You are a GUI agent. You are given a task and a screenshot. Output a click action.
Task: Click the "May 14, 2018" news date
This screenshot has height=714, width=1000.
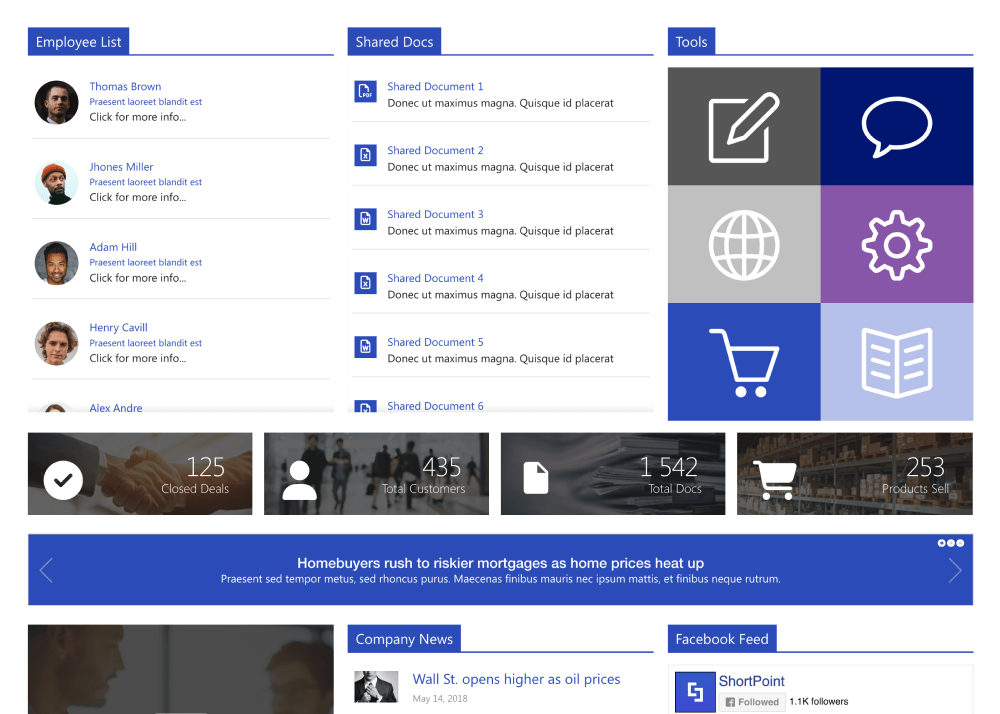[440, 698]
